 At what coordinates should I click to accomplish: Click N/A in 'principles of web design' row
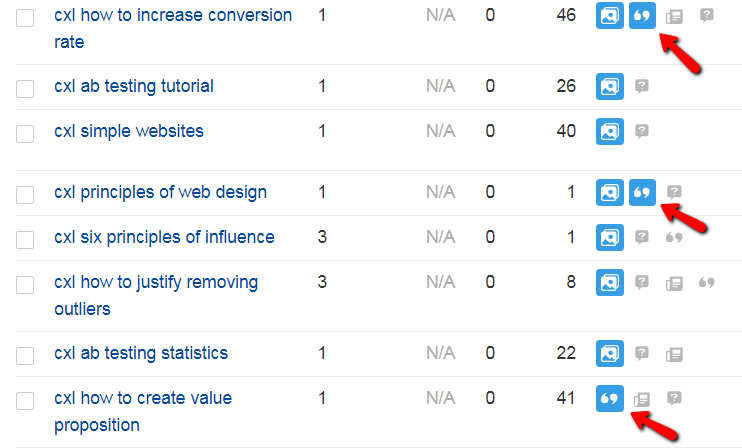coord(441,192)
